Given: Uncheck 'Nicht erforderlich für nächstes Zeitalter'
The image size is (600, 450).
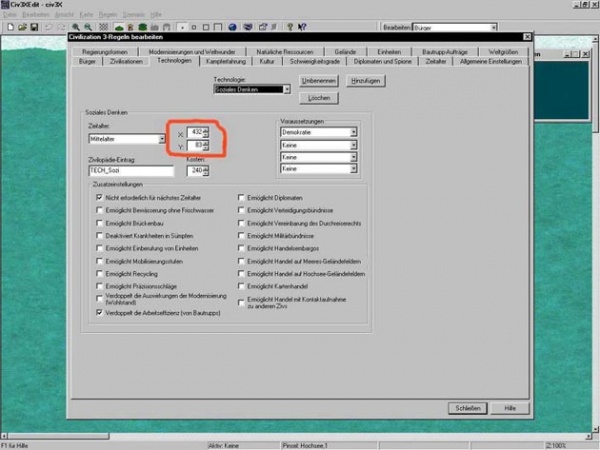Looking at the screenshot, I should 99,198.
